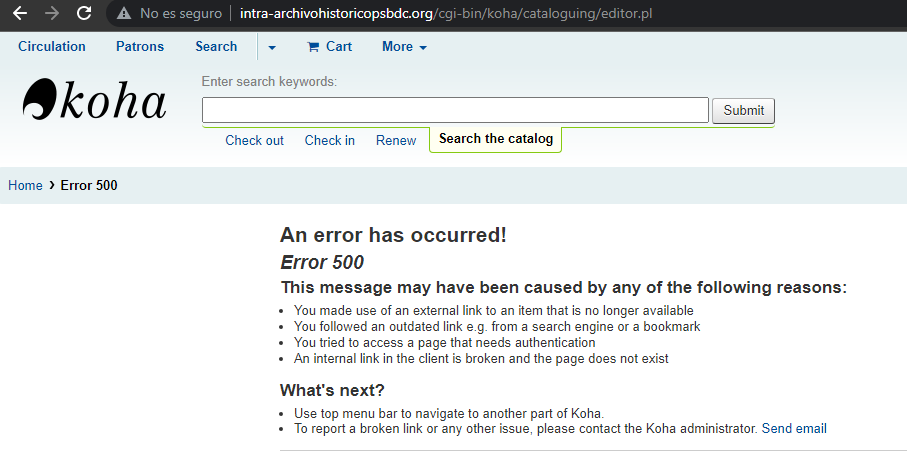
Task: Expand the caret dropdown beside Search
Action: pyautogui.click(x=272, y=48)
